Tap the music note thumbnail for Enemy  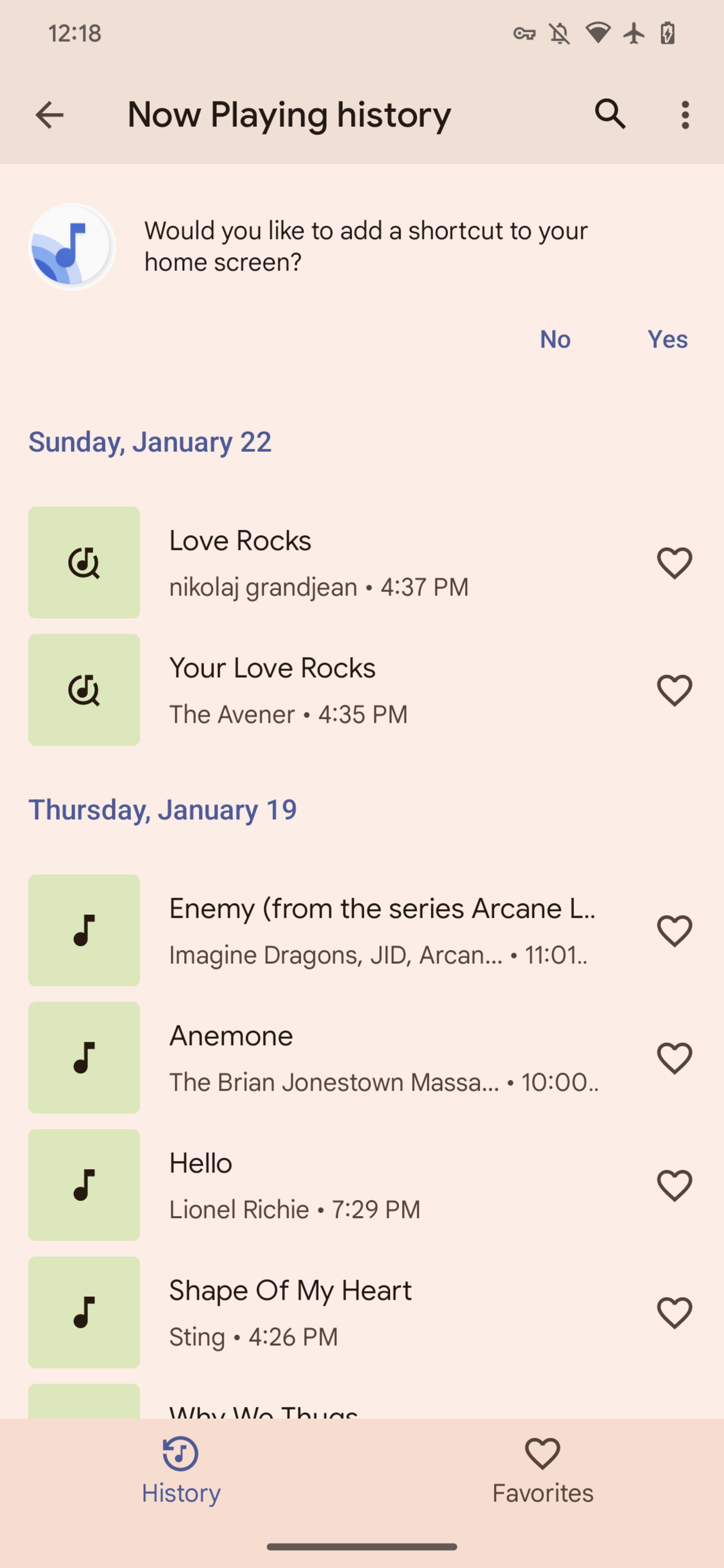tap(84, 930)
